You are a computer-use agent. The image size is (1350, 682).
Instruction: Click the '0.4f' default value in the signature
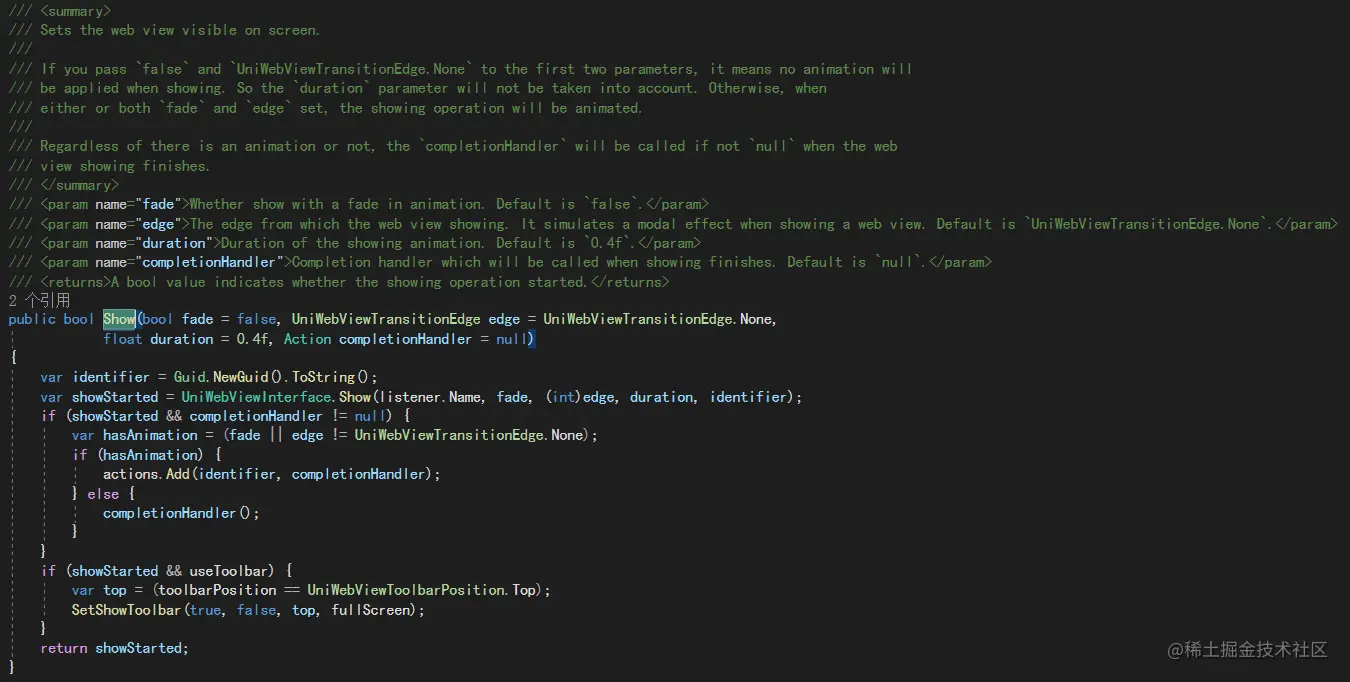tap(253, 339)
